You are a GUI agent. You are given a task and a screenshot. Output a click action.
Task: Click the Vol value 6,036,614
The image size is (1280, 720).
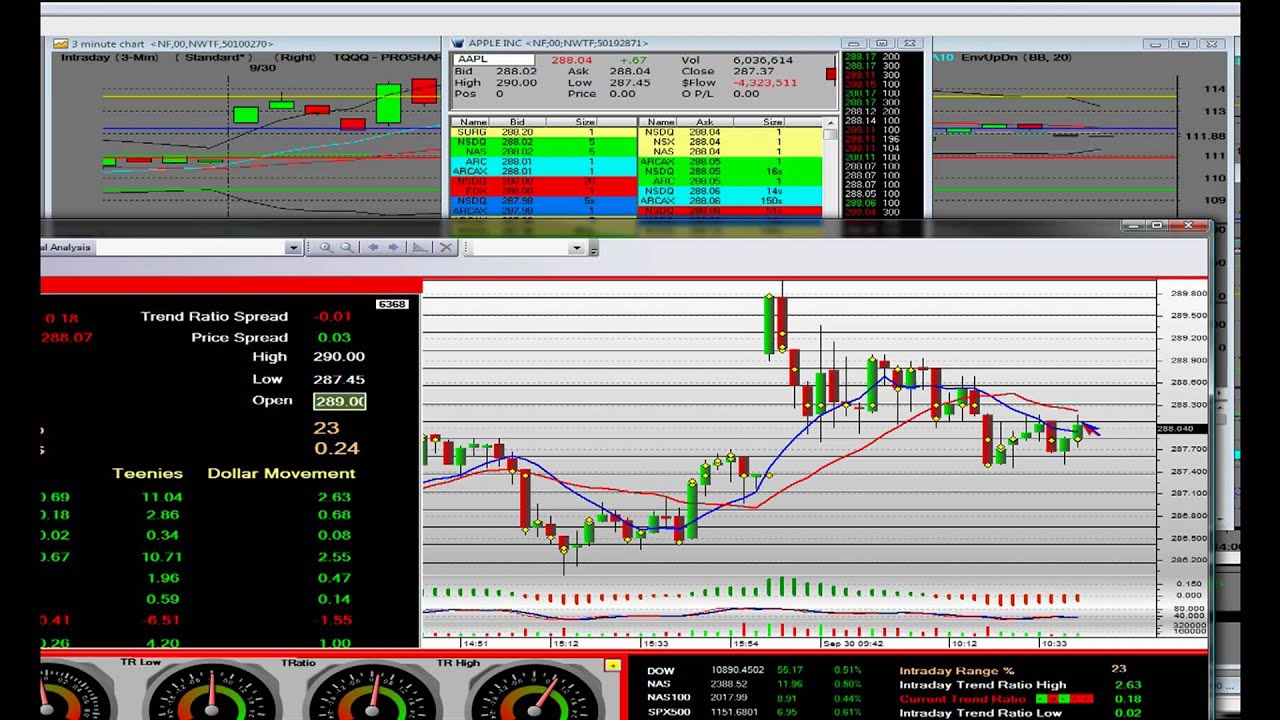pyautogui.click(x=762, y=60)
